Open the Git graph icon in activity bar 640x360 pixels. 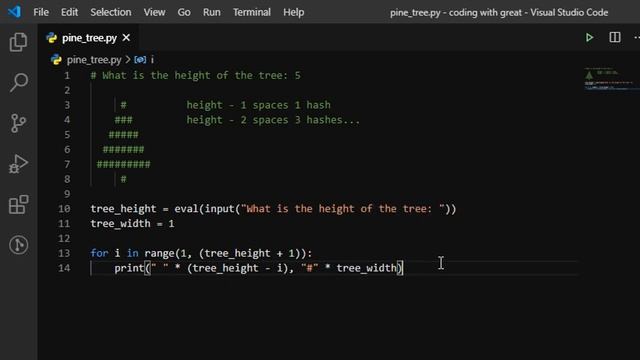[x=18, y=245]
